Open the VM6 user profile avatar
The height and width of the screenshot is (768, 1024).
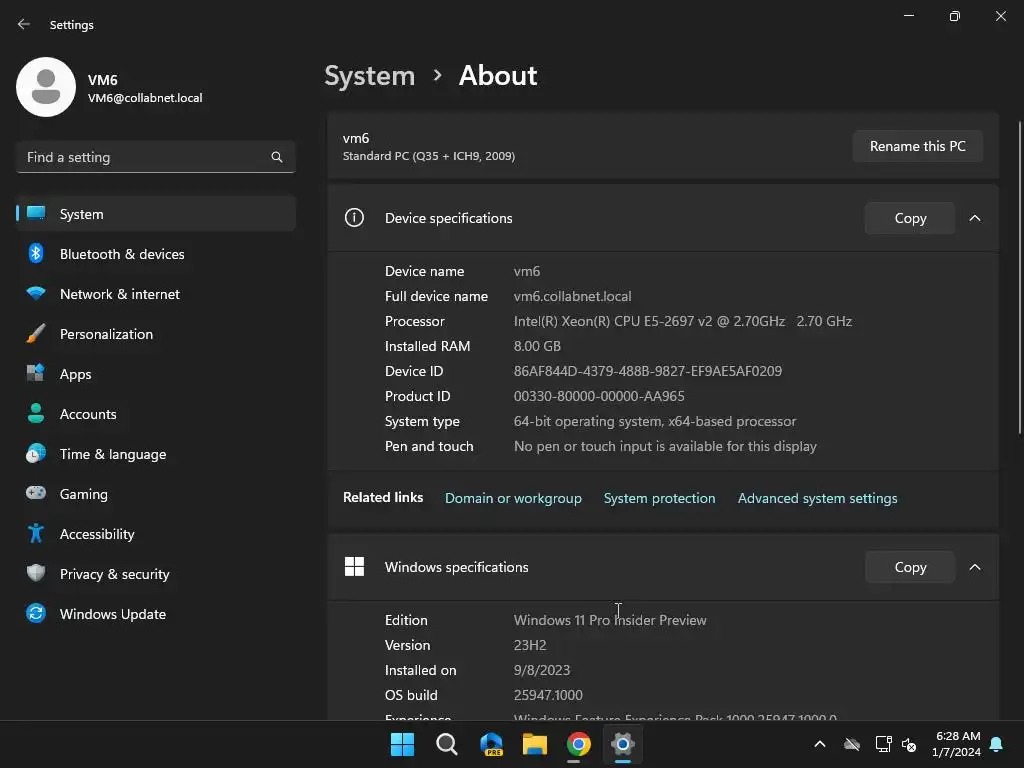click(x=46, y=87)
